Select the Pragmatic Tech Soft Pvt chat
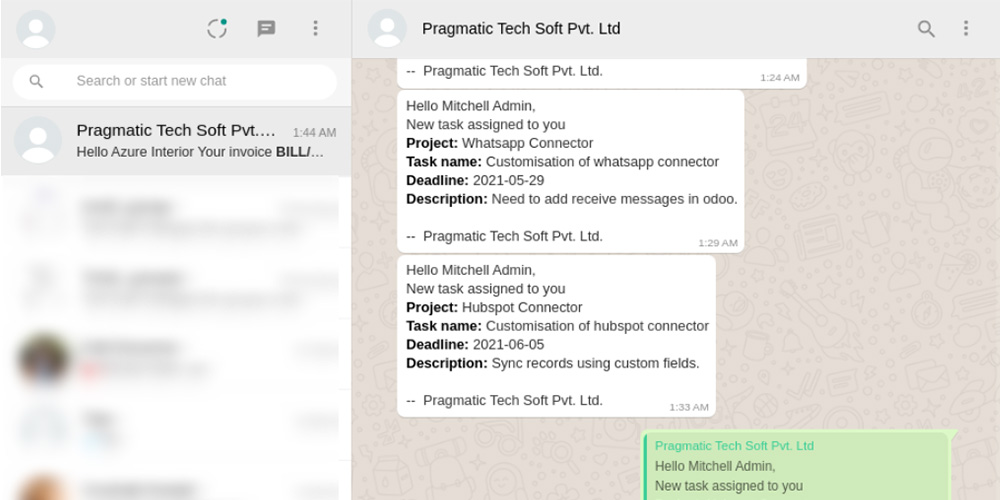Viewport: 1000px width, 500px height. (x=176, y=141)
